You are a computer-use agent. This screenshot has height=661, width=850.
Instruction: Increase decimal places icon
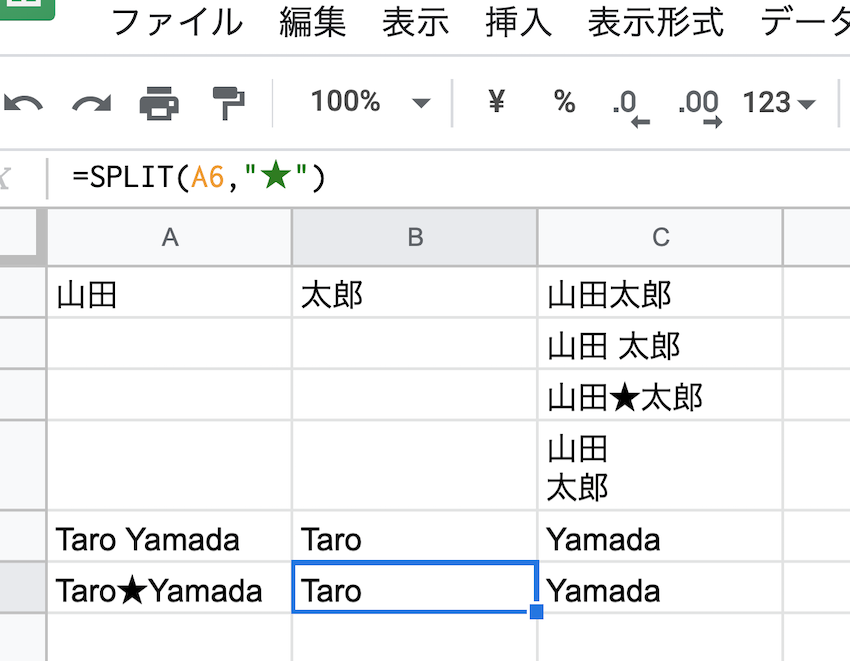point(699,104)
